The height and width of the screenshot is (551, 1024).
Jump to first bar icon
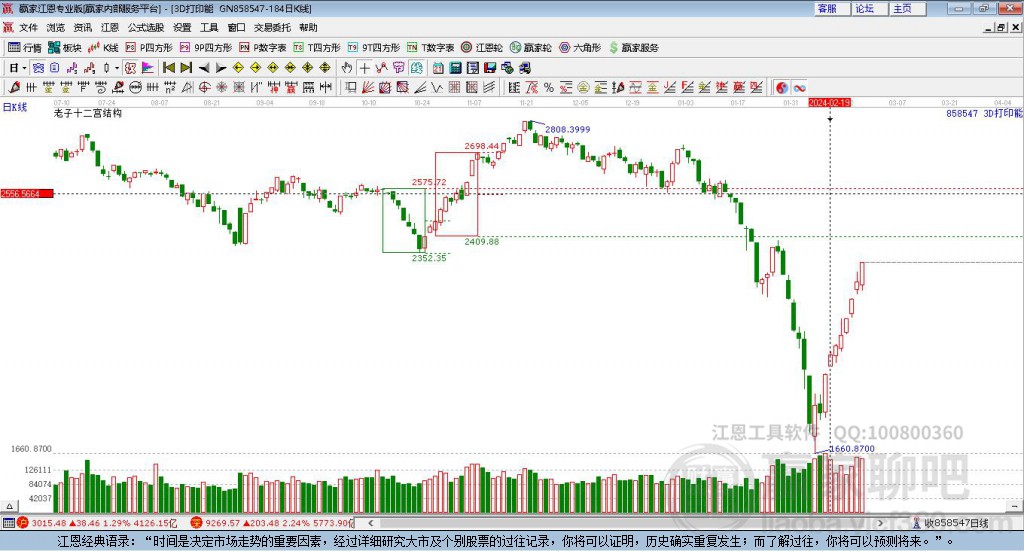coord(168,68)
